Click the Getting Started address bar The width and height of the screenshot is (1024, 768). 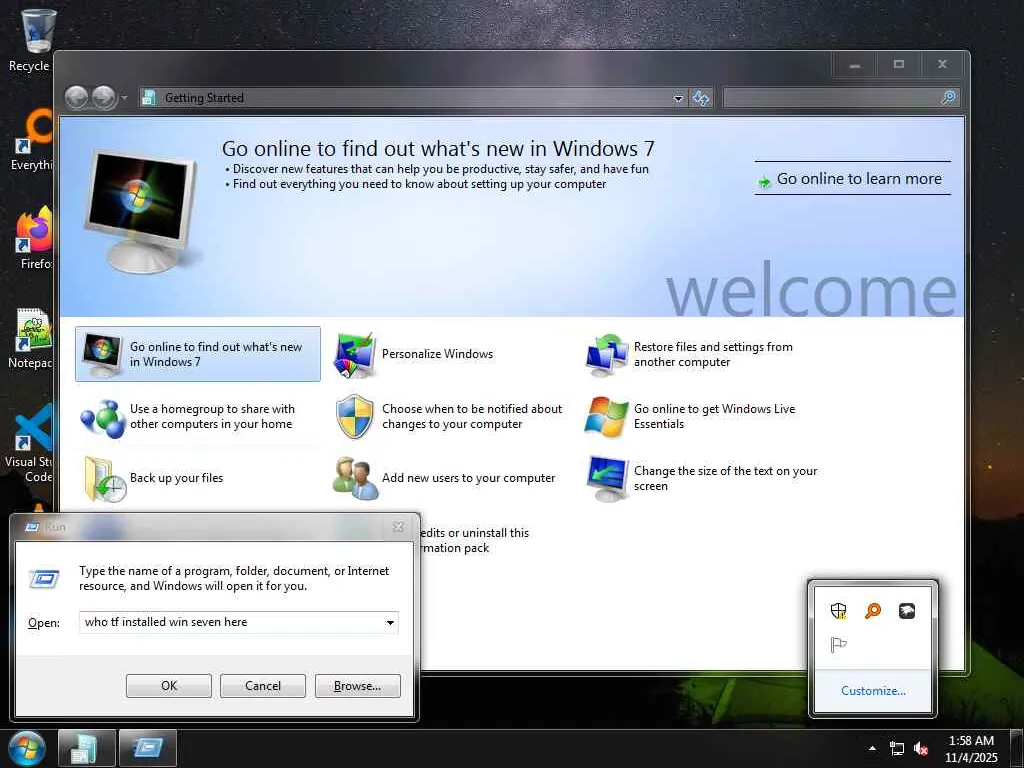point(413,98)
